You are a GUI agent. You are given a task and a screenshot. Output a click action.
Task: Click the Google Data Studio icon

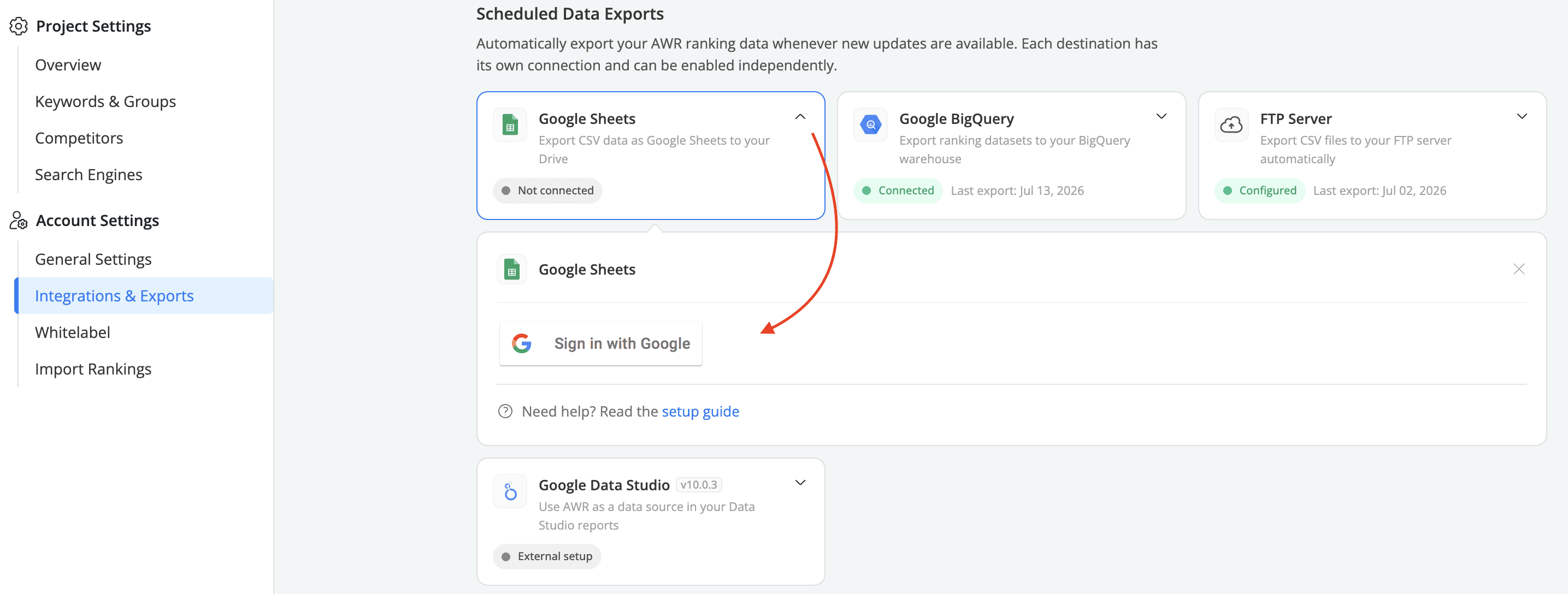(x=510, y=491)
